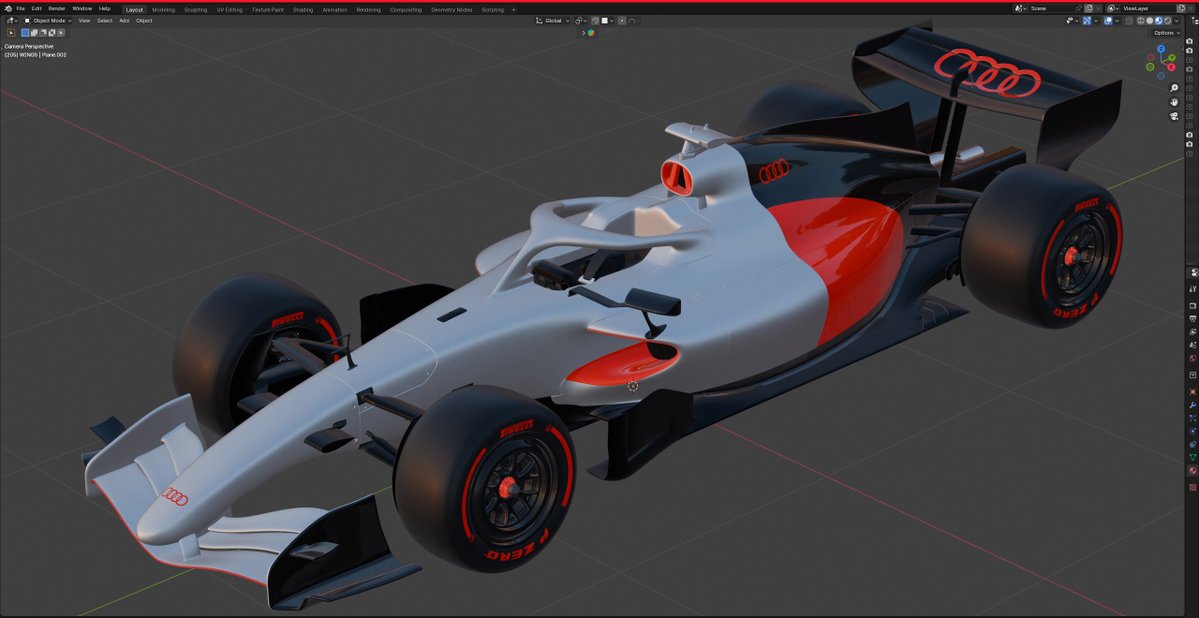The image size is (1199, 618).
Task: Click the delete scene X icon
Action: coord(1098,8)
